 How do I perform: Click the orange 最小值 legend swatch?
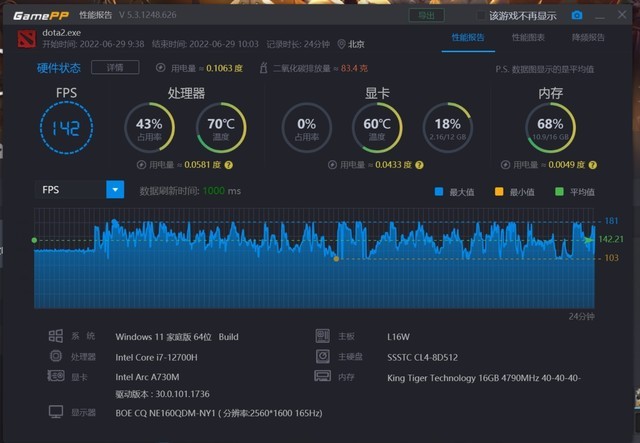coord(499,191)
